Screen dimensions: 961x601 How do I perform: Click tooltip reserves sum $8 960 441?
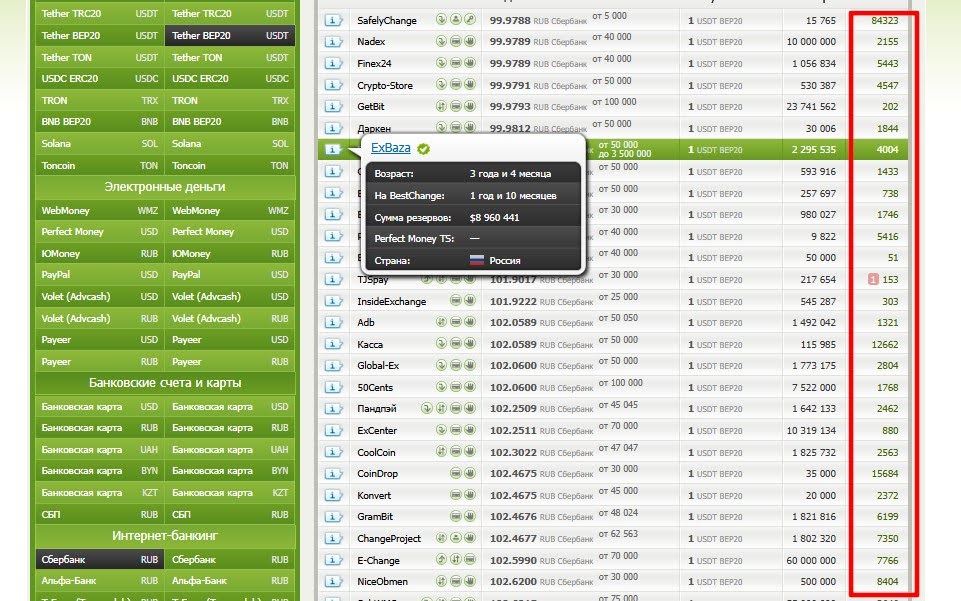pos(494,217)
